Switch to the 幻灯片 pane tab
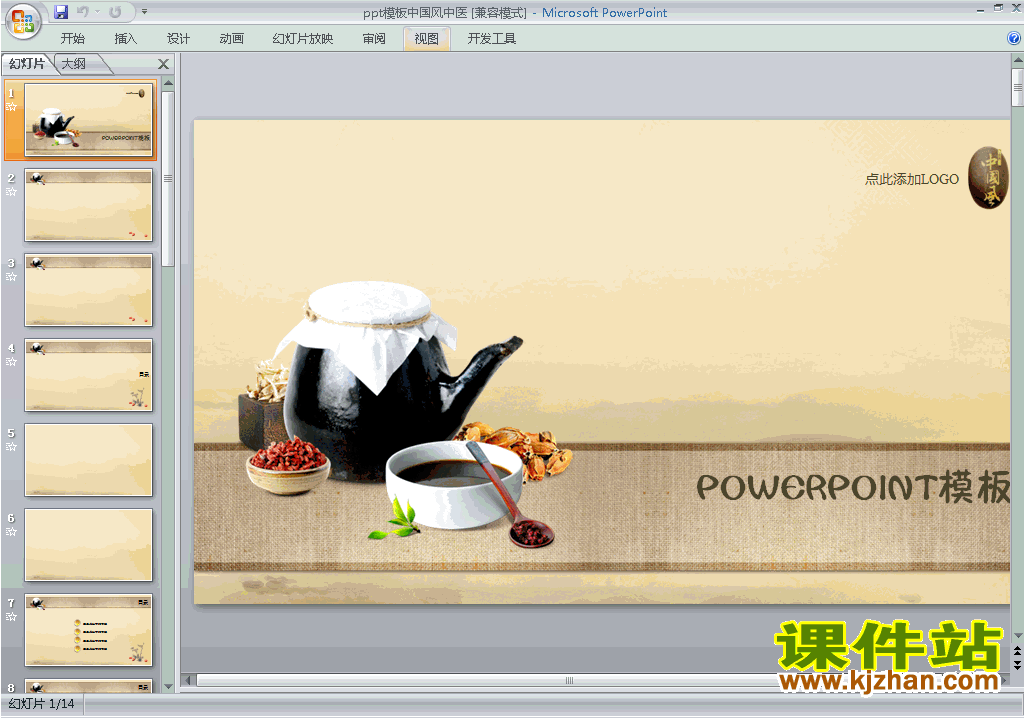The width and height of the screenshot is (1024, 718). 27,63
